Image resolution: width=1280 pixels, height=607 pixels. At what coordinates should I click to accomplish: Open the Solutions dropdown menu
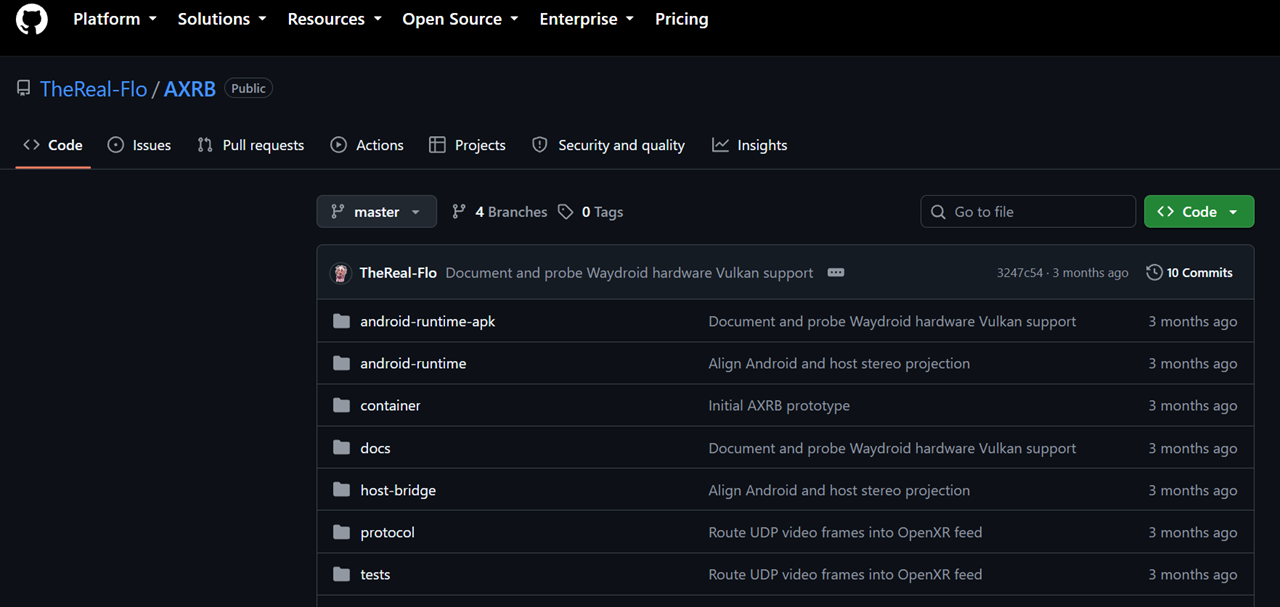tap(222, 19)
